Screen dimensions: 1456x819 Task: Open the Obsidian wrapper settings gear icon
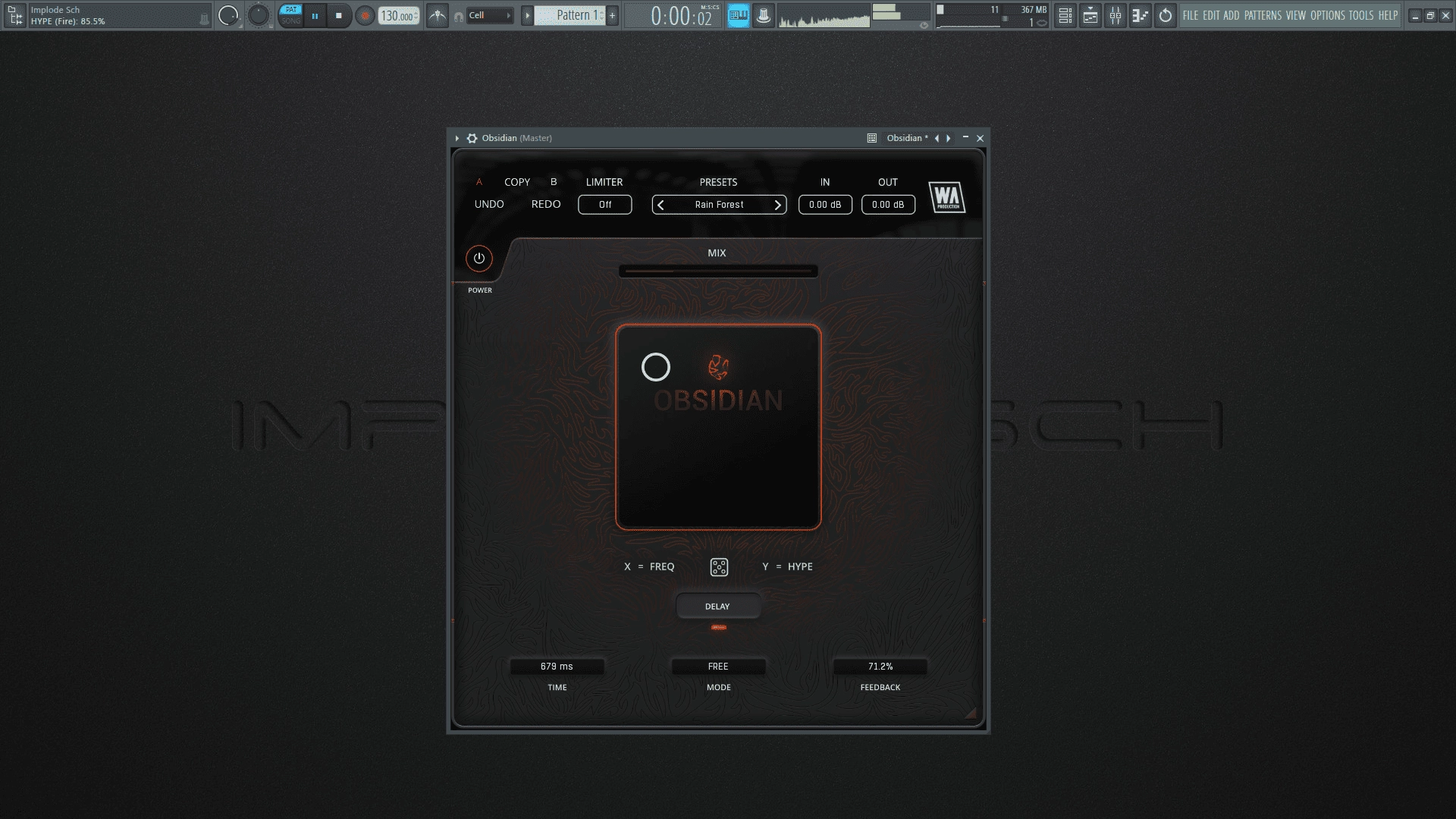point(472,138)
